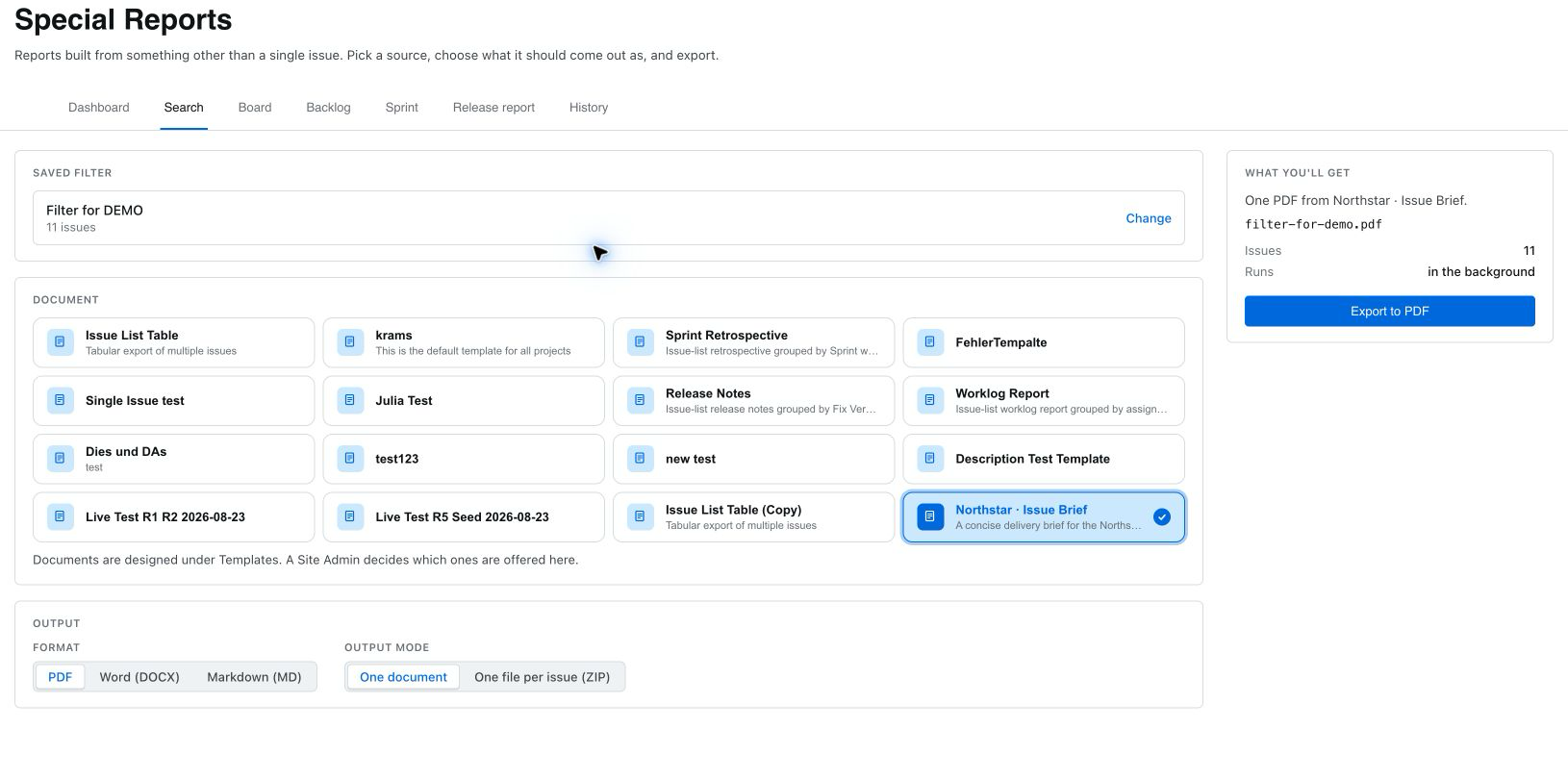Pick the test123 document
This screenshot has height=779, width=1568.
pos(464,459)
